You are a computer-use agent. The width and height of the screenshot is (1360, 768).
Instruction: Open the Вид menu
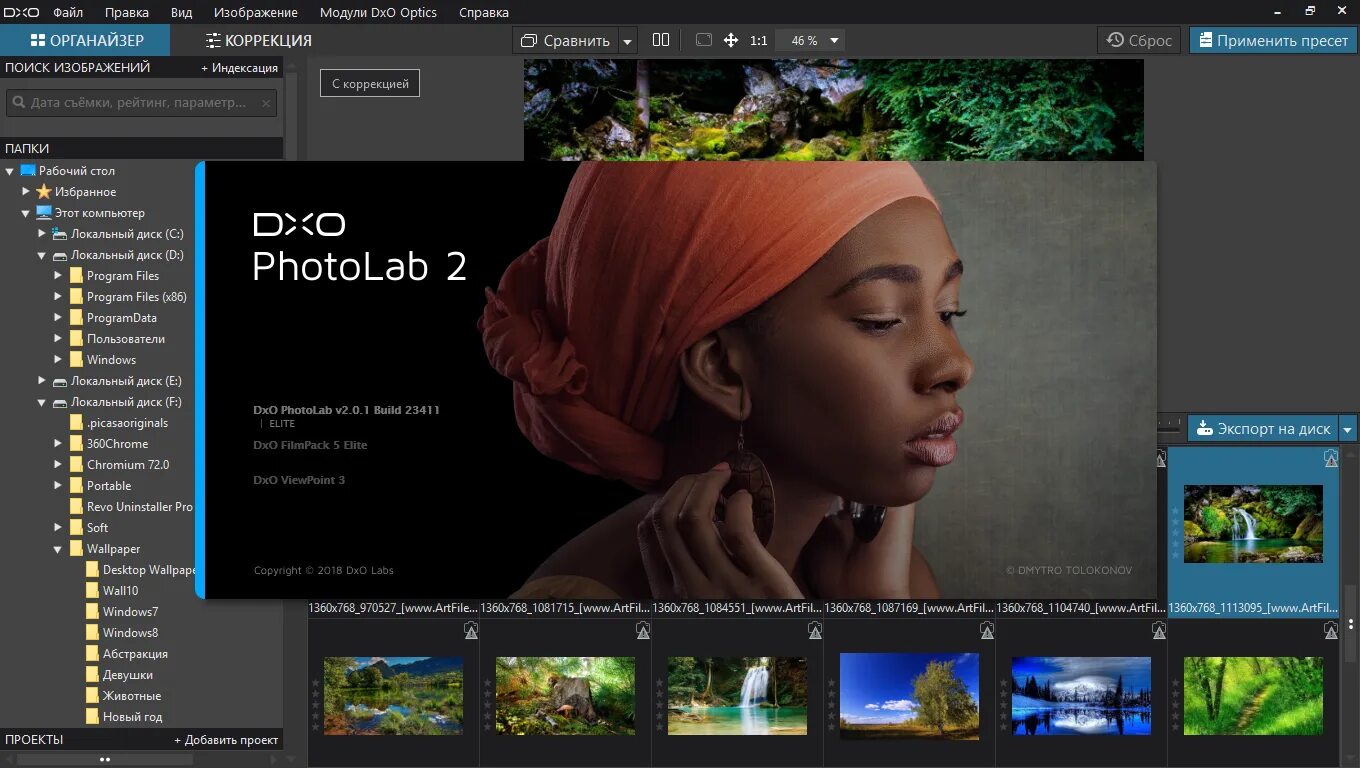pyautogui.click(x=181, y=12)
